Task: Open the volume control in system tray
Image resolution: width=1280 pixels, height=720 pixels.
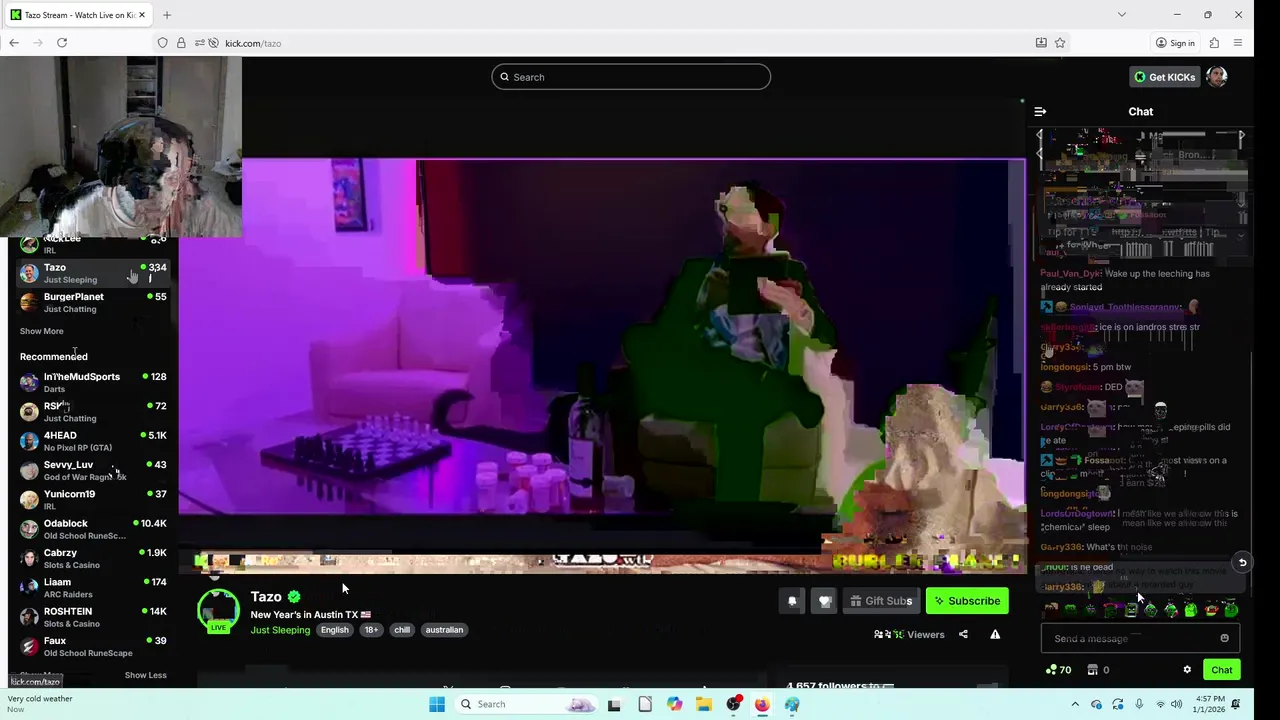Action: pos(1176,704)
